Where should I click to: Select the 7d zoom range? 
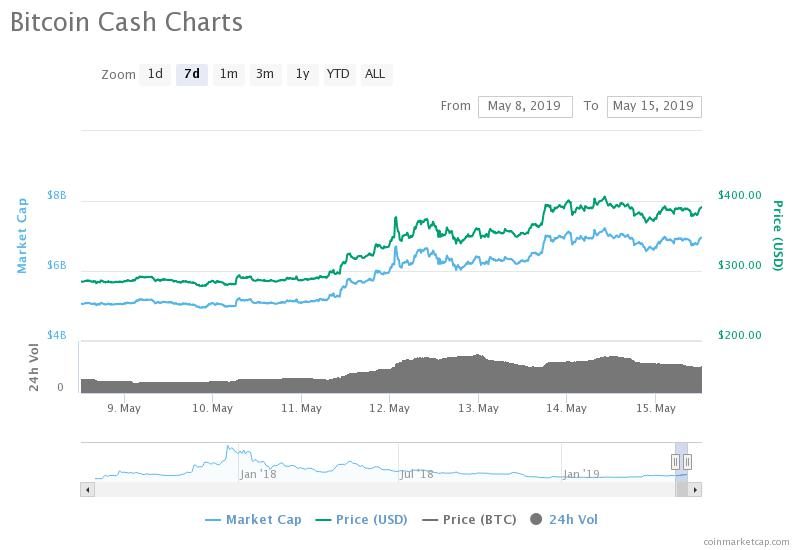pos(192,74)
